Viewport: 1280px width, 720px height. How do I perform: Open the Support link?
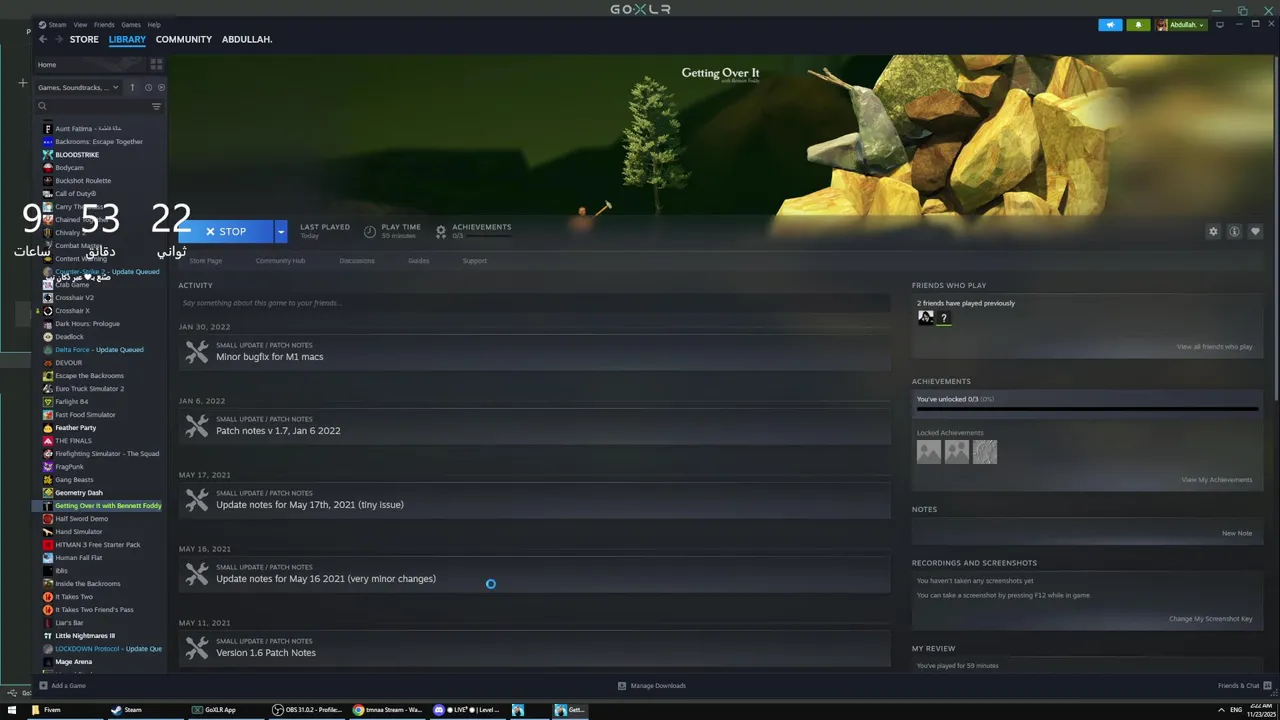coord(474,261)
